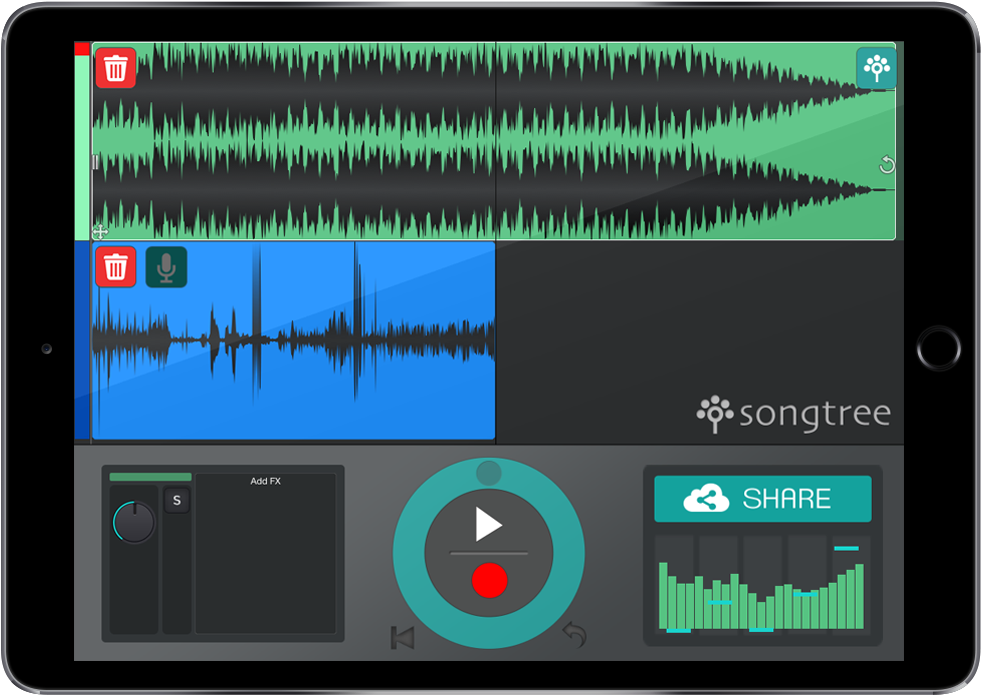Tap the microphone icon on the vocal track
981x695 pixels.
166,267
